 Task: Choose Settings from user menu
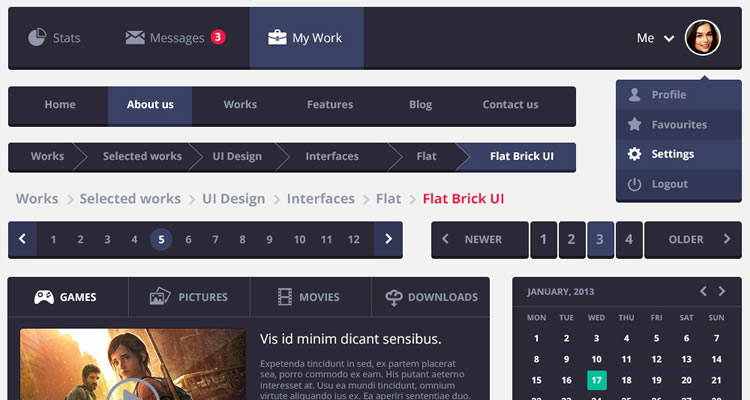[x=672, y=154]
